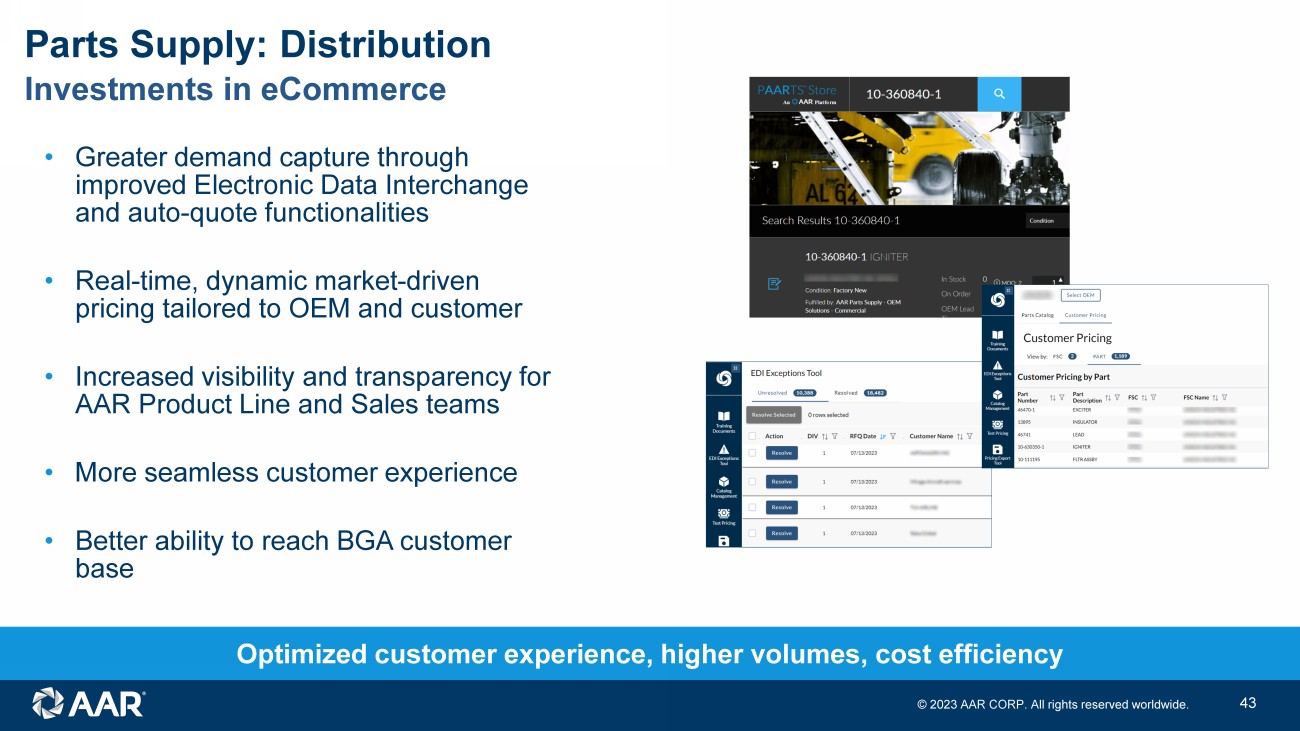Sort the RFQ Date column
The image size is (1300, 731).
click(882, 436)
